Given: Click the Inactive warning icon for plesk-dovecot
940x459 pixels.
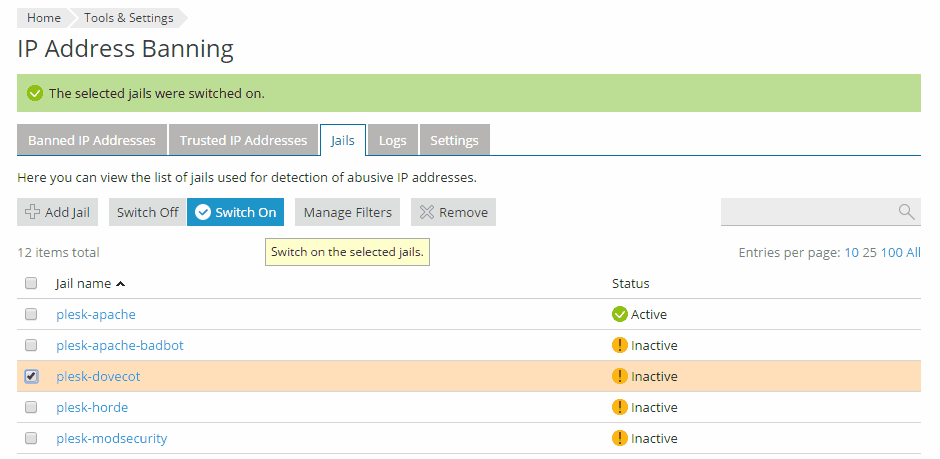Looking at the screenshot, I should click(x=619, y=376).
